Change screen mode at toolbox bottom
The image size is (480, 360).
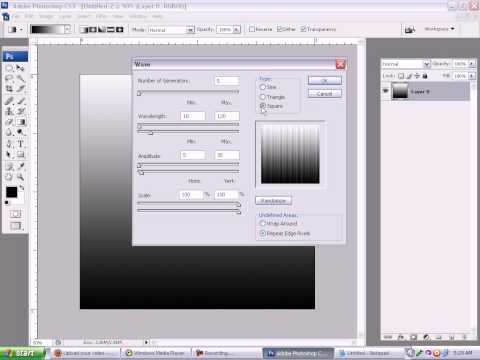(15, 226)
